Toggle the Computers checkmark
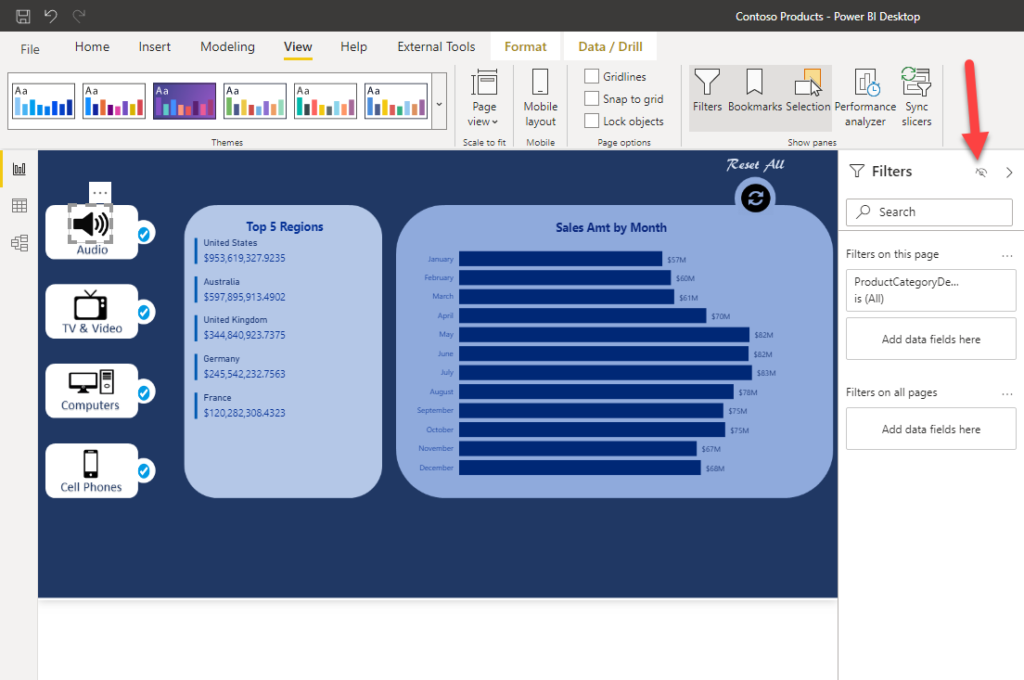1024x680 pixels. [144, 393]
